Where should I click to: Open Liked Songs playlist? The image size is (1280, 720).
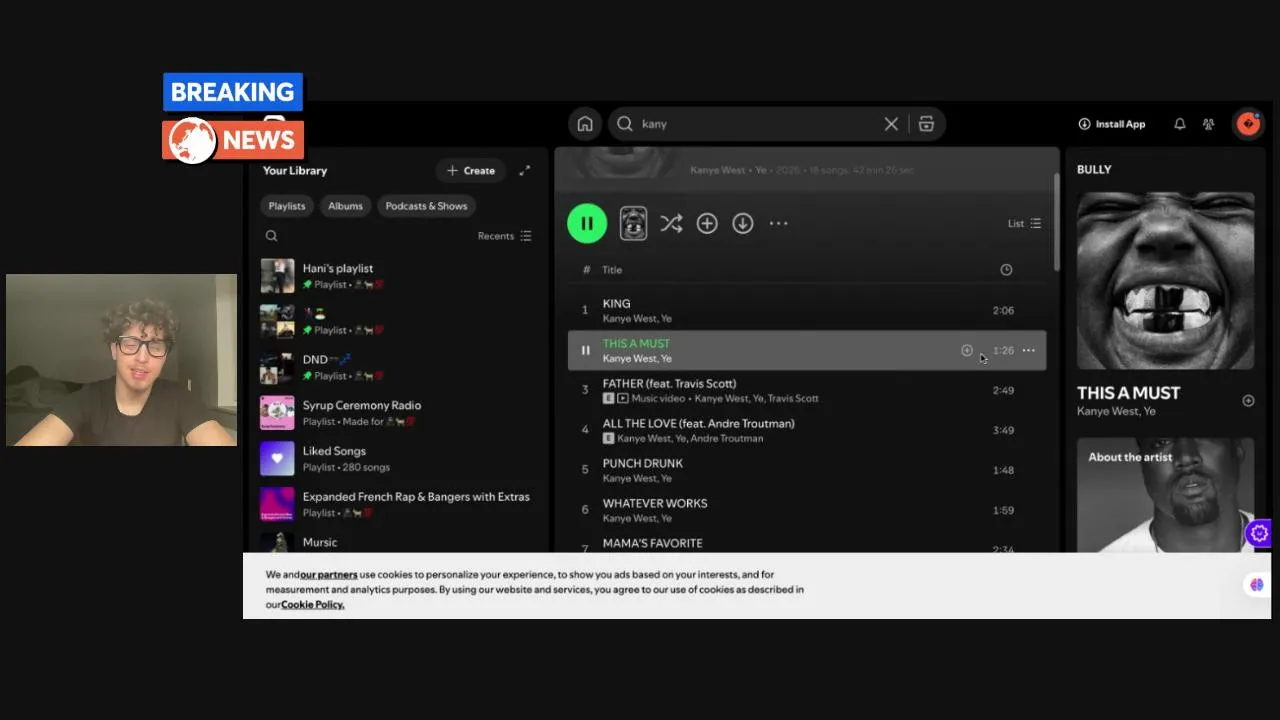[400, 459]
